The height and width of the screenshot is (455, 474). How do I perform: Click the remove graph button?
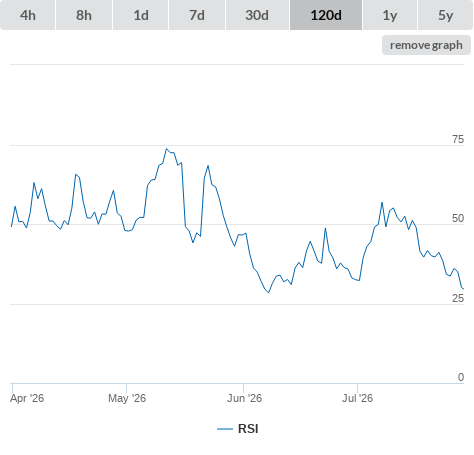[426, 45]
